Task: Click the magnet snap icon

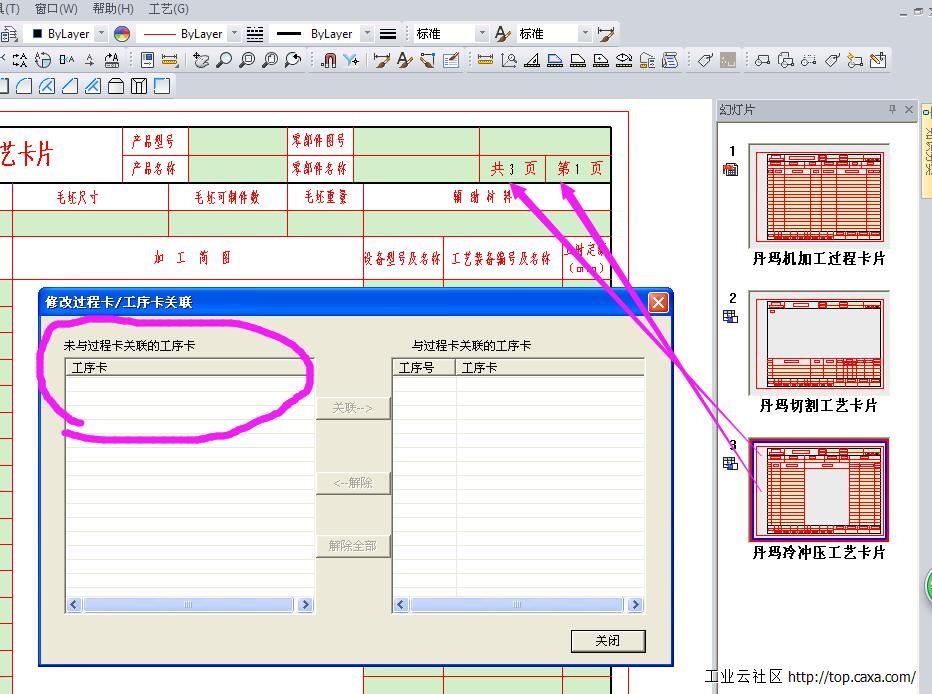Action: coord(328,60)
